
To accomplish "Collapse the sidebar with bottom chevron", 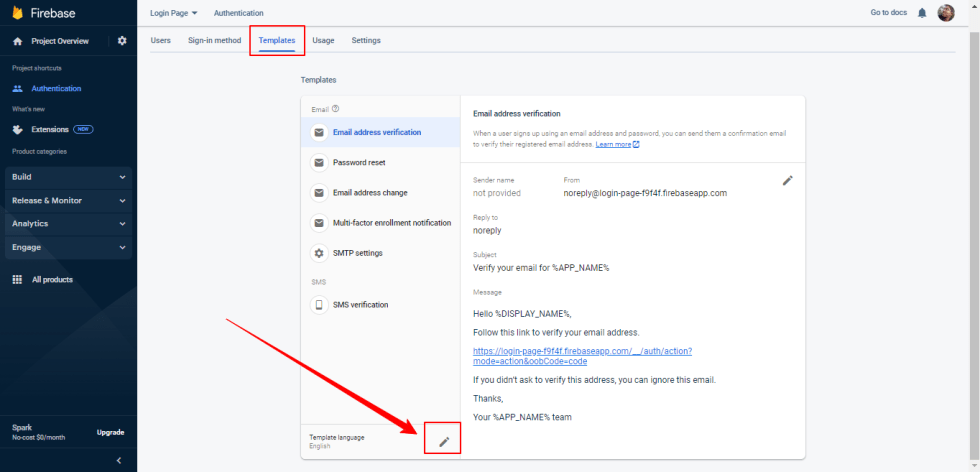I will coord(119,461).
